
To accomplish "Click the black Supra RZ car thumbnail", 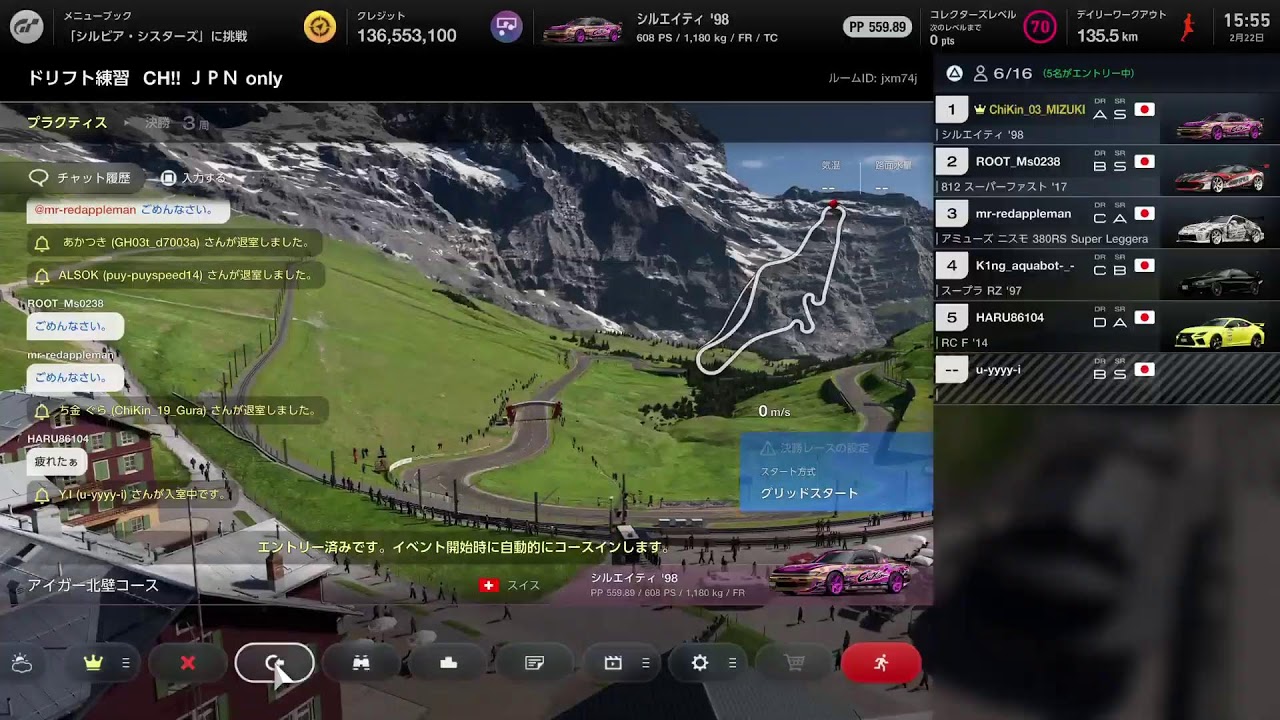I will (x=1220, y=280).
